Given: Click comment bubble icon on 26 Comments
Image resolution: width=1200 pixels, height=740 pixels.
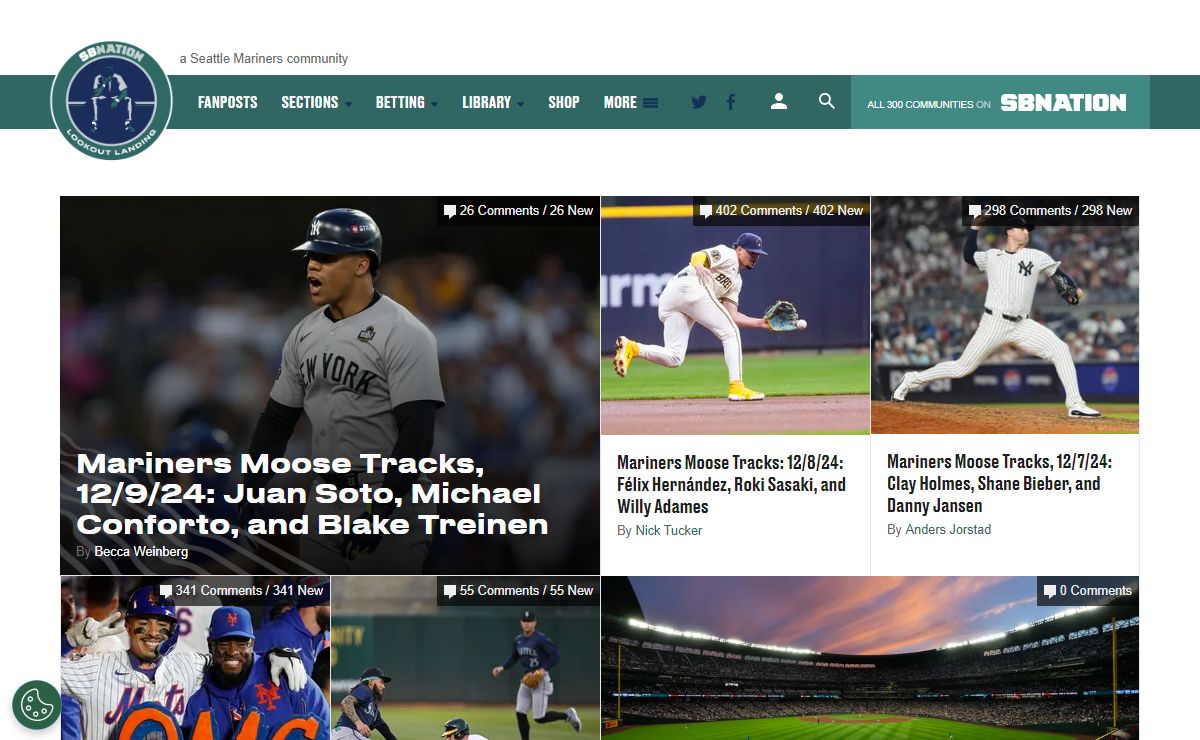Looking at the screenshot, I should (x=450, y=211).
